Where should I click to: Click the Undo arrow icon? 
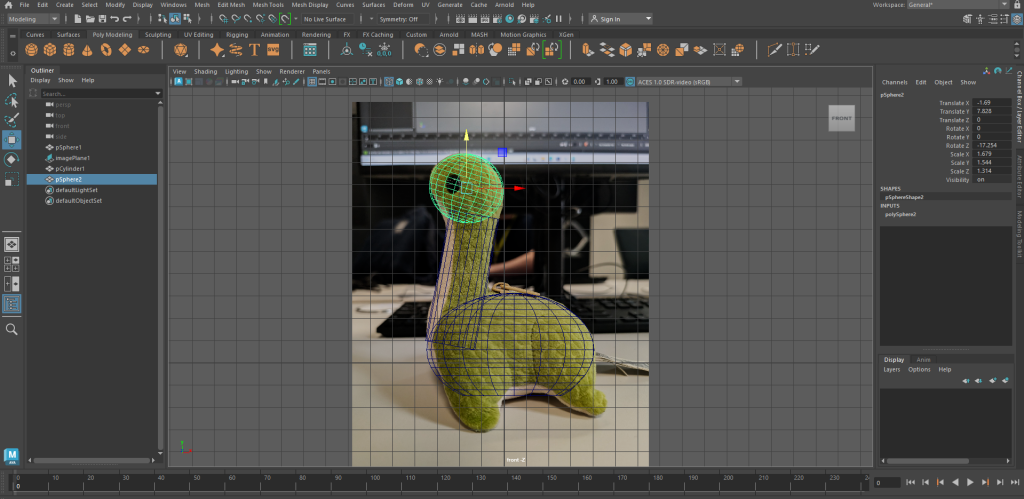click(x=115, y=19)
